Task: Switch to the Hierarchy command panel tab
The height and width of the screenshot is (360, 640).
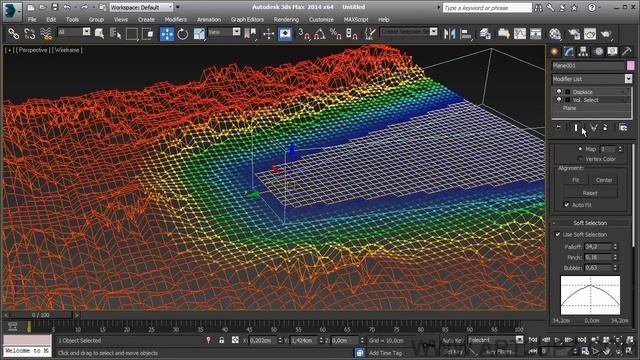Action: 583,51
